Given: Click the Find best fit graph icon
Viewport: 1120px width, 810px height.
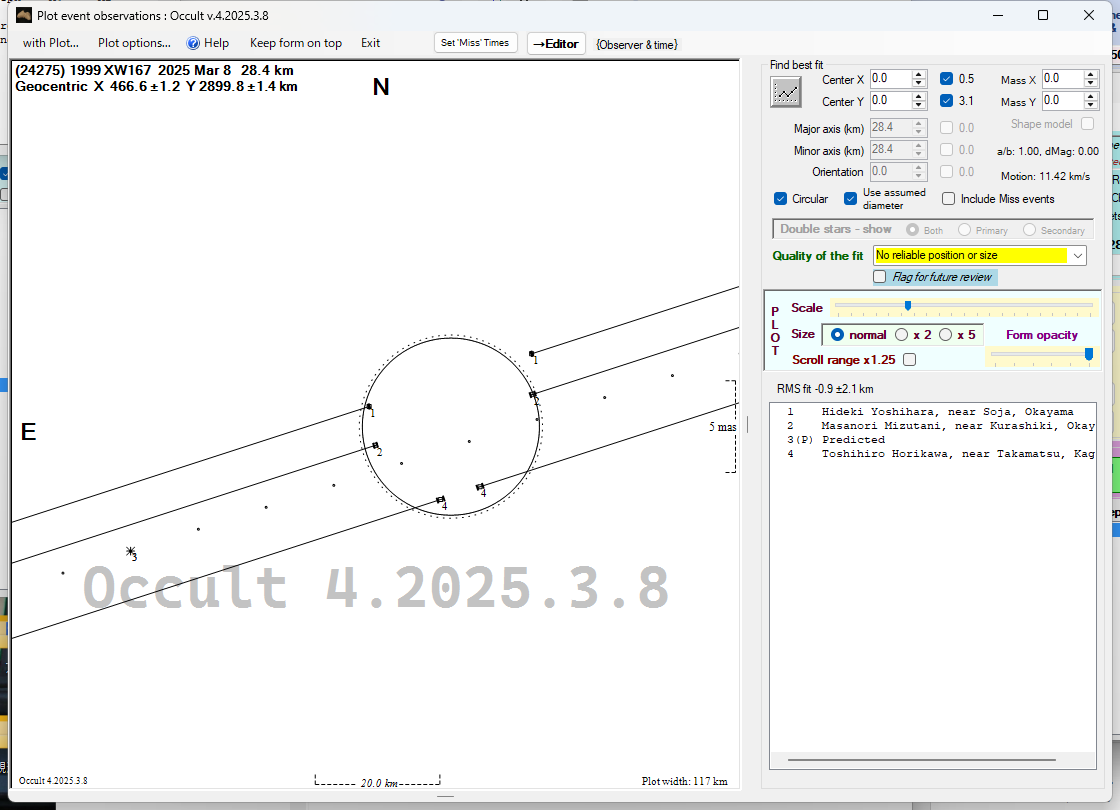Looking at the screenshot, I should coord(786,91).
